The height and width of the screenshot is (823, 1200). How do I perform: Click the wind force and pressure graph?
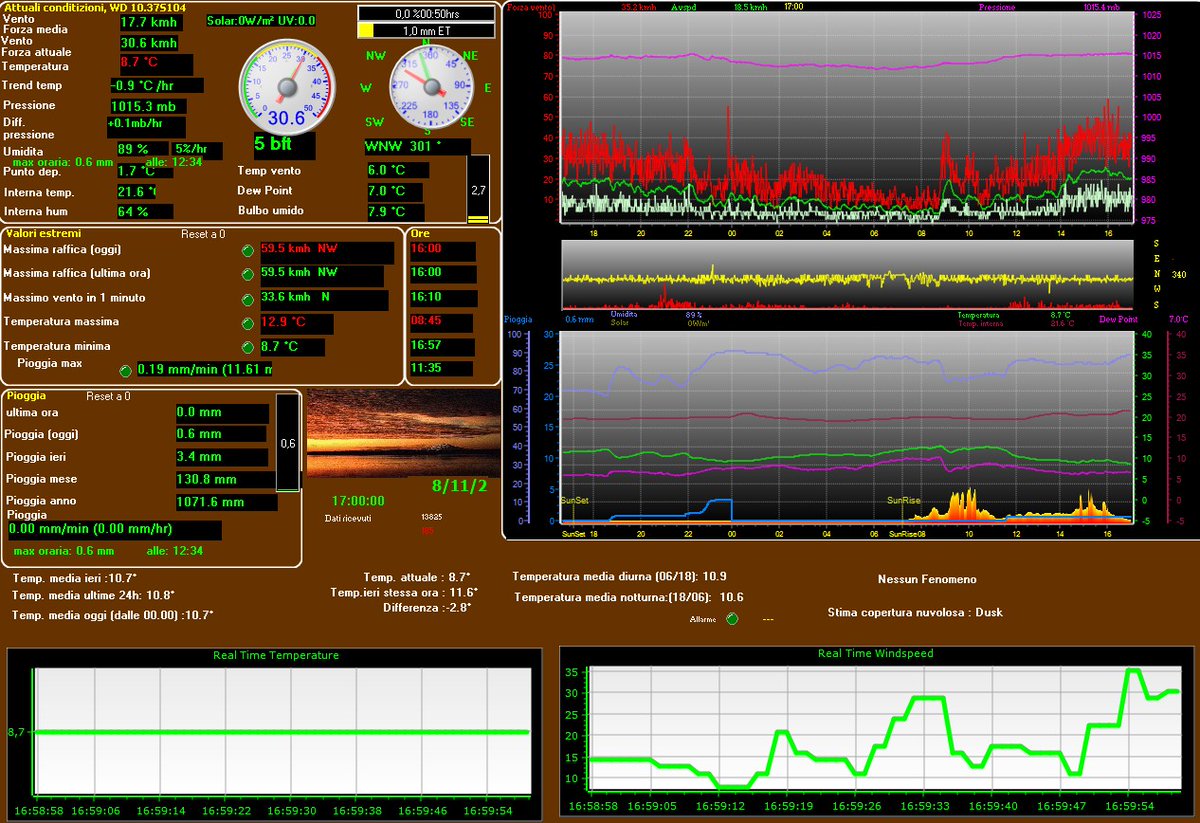click(847, 116)
